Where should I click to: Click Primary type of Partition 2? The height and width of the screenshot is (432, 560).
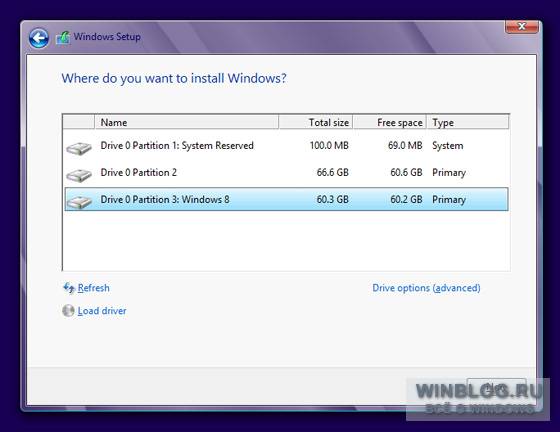[x=449, y=173]
